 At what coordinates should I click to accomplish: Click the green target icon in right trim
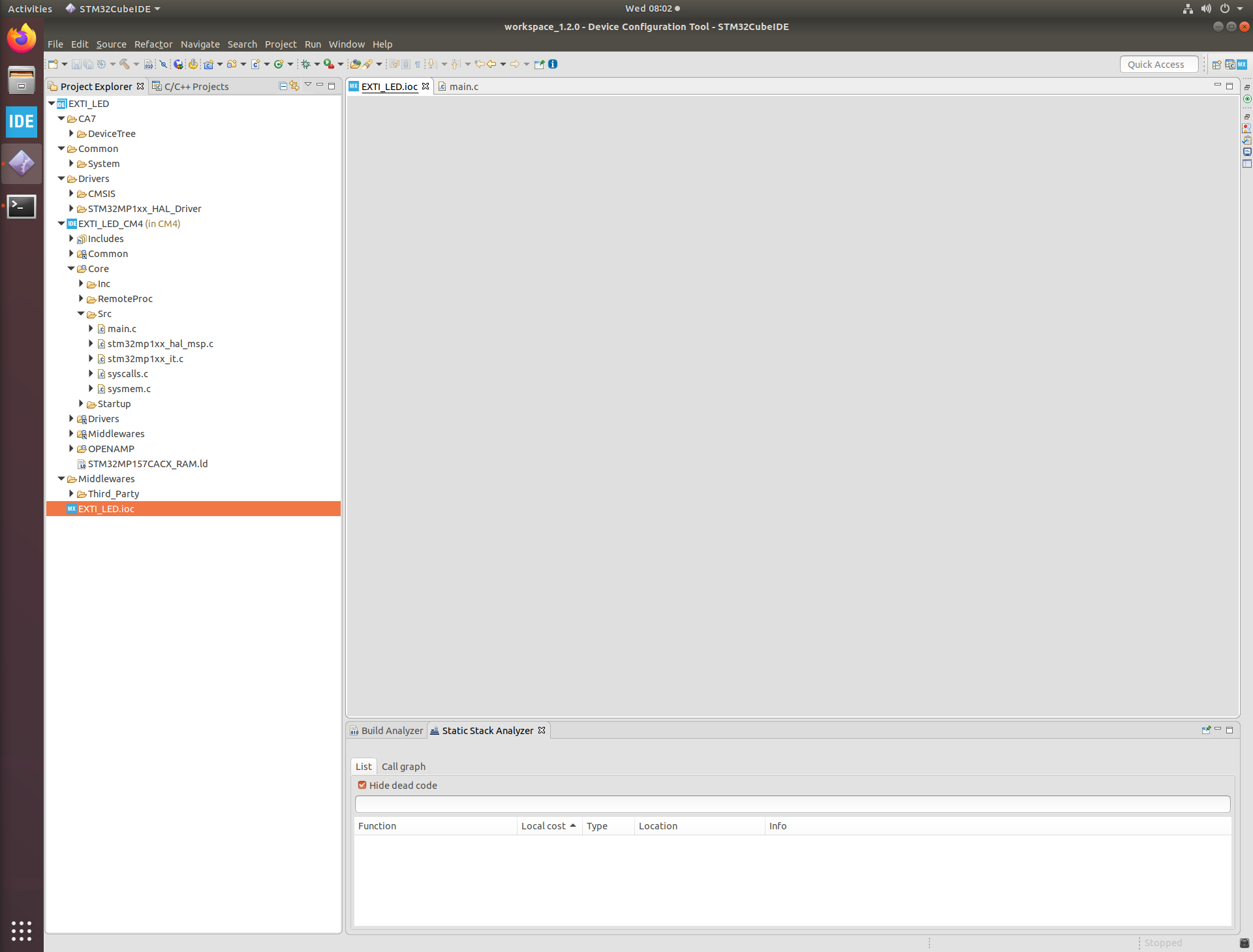pyautogui.click(x=1246, y=99)
